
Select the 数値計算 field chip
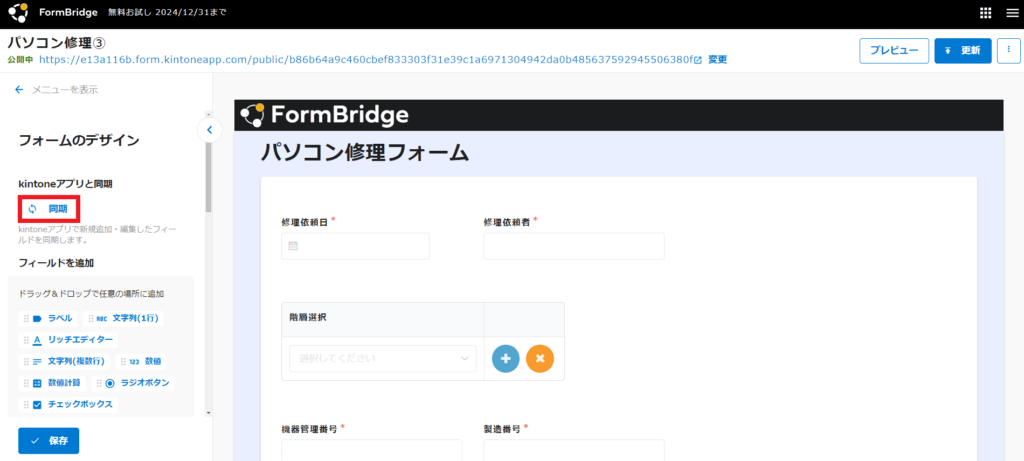click(56, 383)
